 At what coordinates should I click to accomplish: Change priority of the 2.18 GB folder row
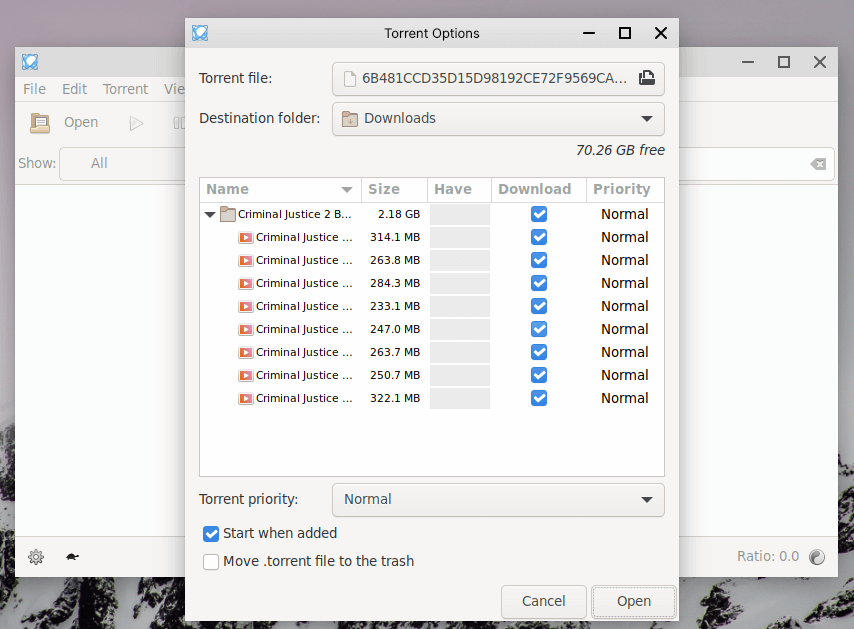(624, 214)
